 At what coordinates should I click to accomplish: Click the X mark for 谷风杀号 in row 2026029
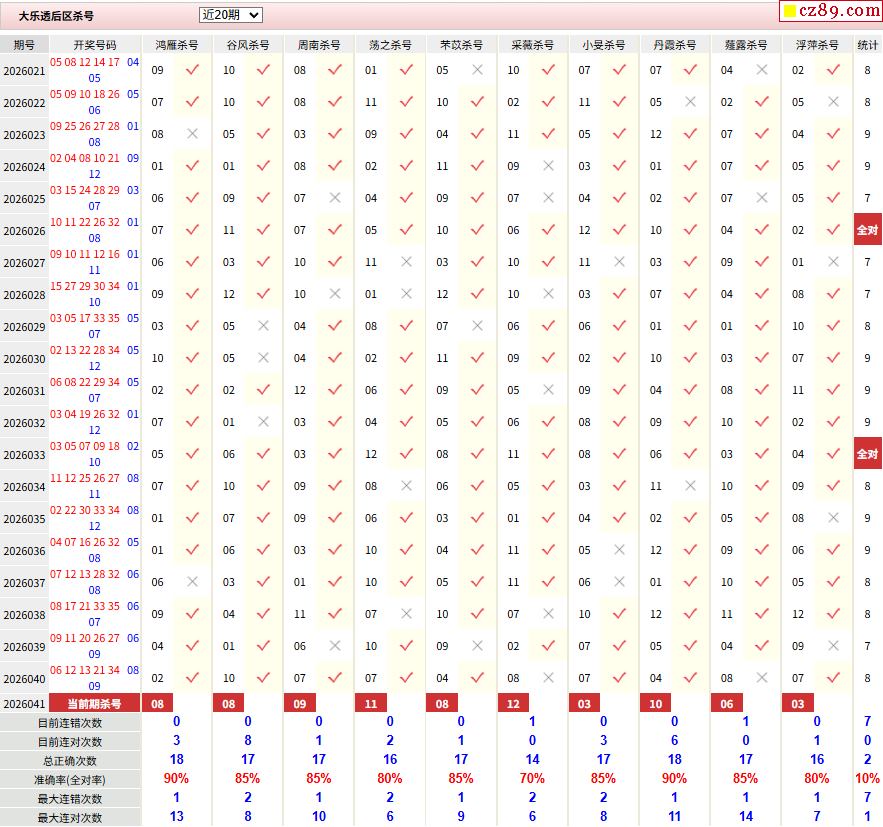pos(263,326)
